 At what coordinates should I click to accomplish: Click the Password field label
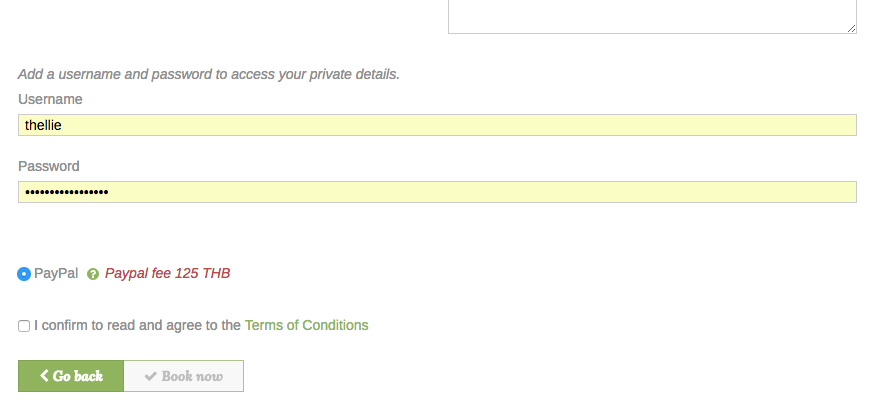pos(49,166)
